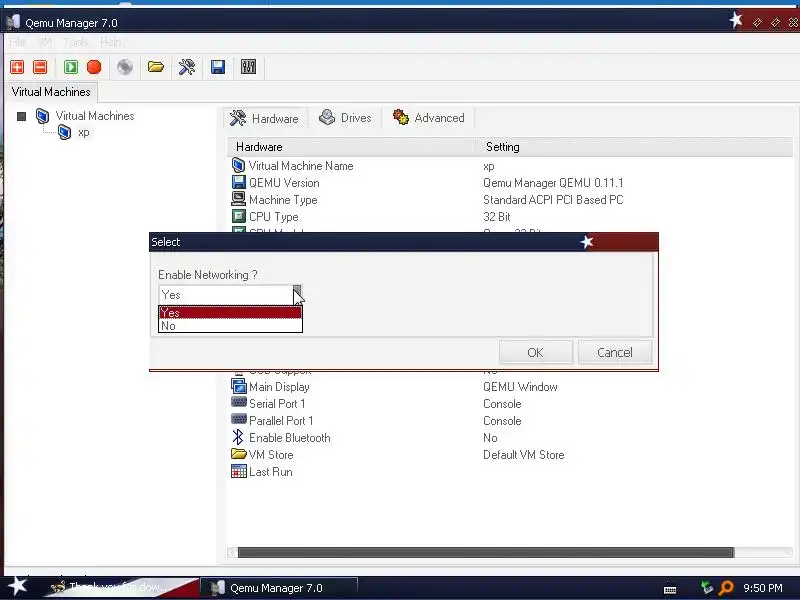Viewport: 800px width, 600px height.
Task: Open the mixer sliders settings icon
Action: 248,67
